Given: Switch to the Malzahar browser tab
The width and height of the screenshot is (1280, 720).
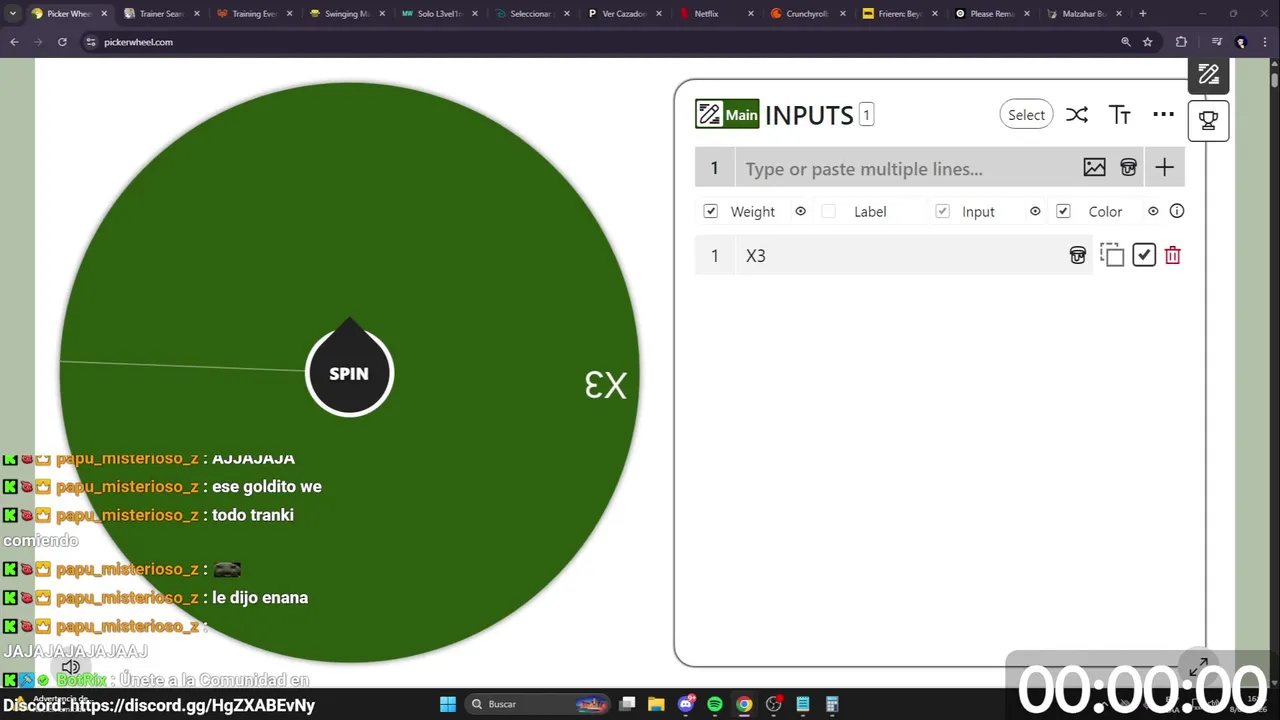Looking at the screenshot, I should pos(1085,14).
